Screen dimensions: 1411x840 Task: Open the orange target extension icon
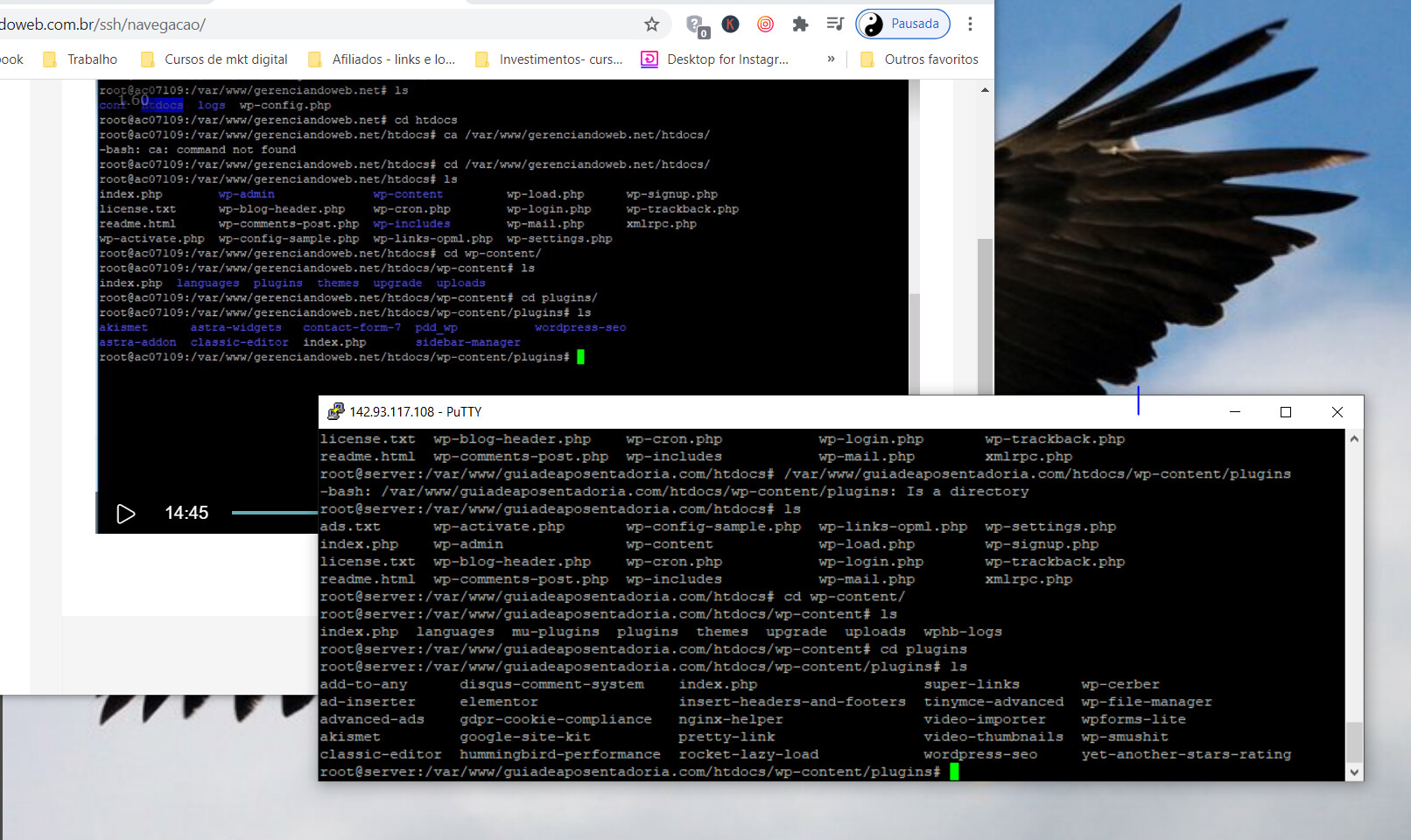pyautogui.click(x=765, y=24)
